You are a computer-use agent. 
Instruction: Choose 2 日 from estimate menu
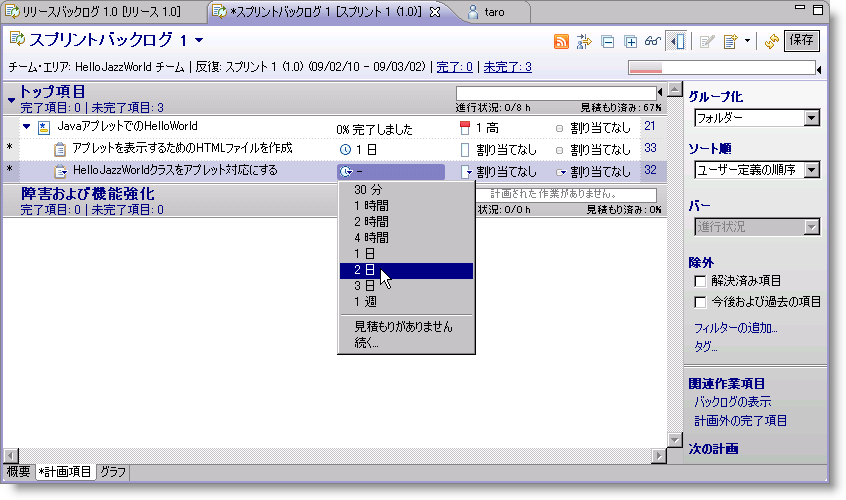tap(406, 270)
